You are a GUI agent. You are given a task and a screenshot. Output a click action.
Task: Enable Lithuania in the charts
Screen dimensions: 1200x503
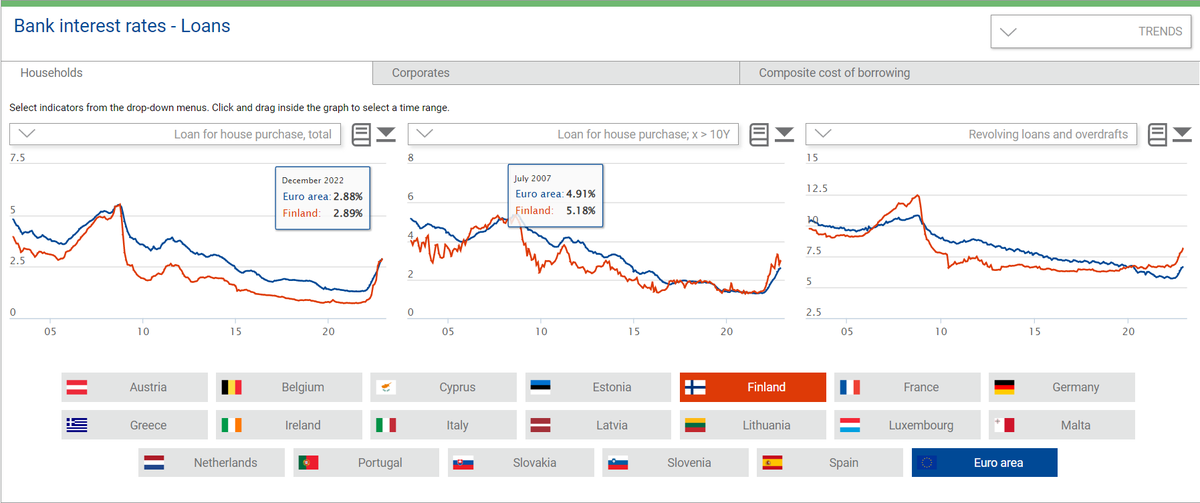(753, 425)
